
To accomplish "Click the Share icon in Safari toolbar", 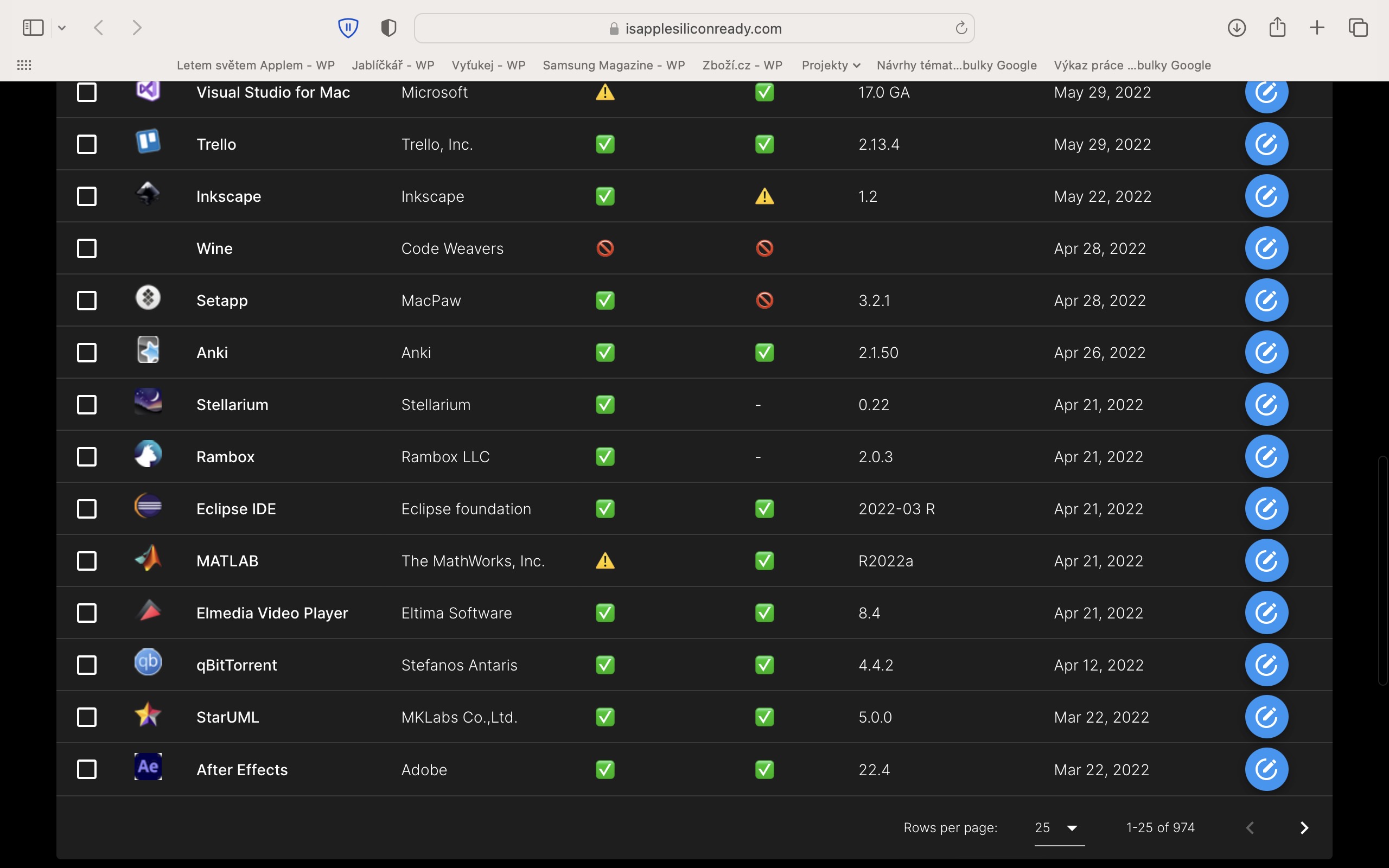I will point(1277,28).
